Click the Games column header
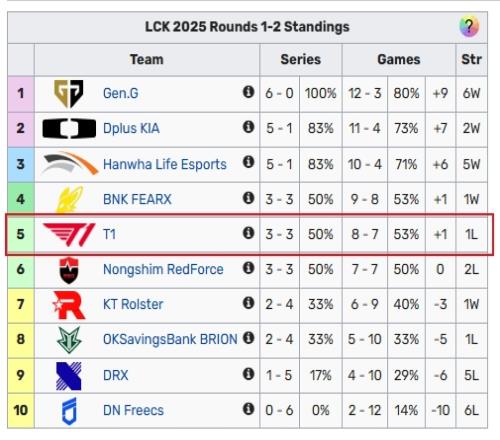The width and height of the screenshot is (500, 440). (x=399, y=60)
